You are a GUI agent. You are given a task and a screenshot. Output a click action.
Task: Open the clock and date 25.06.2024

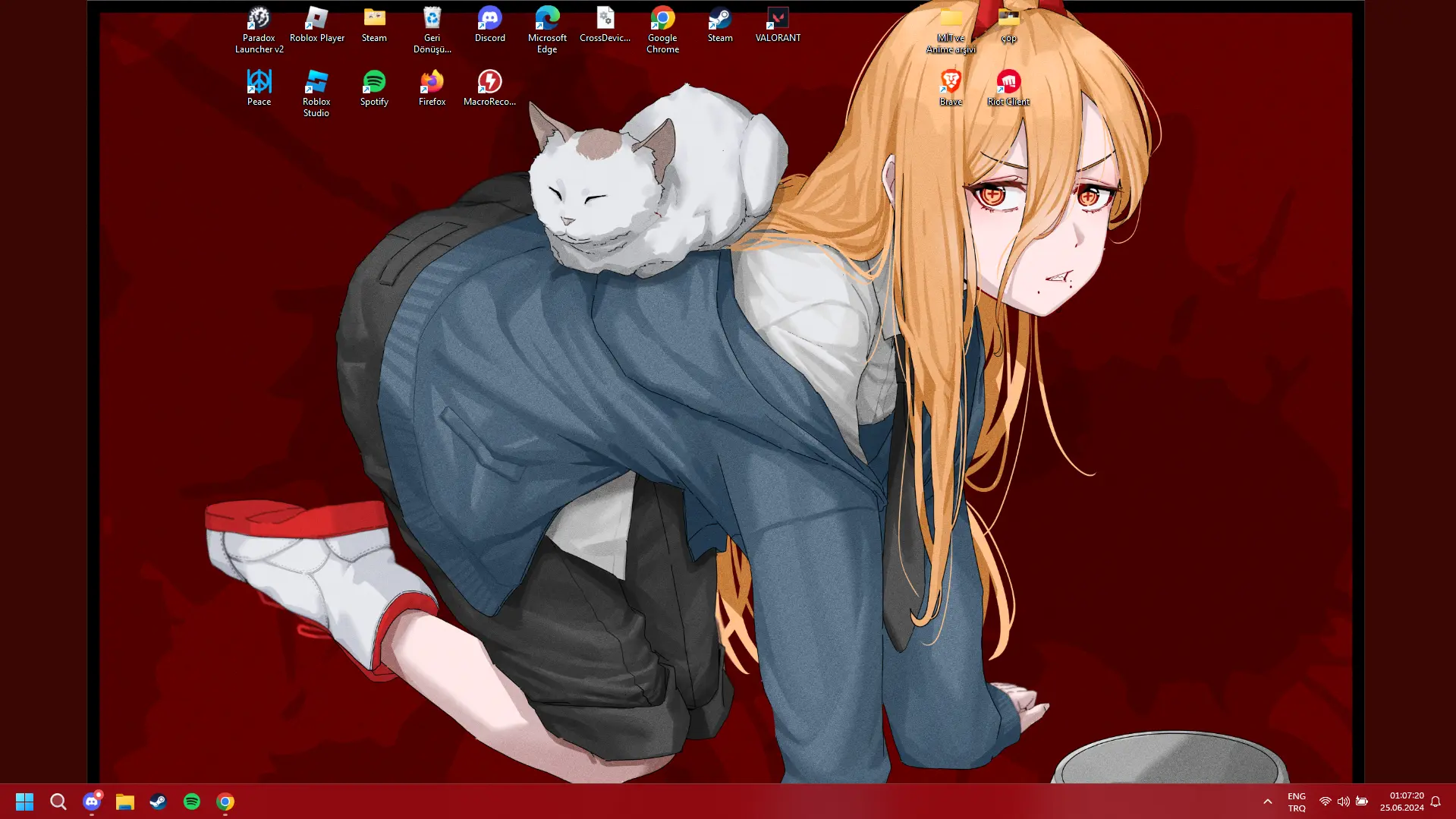click(x=1402, y=802)
